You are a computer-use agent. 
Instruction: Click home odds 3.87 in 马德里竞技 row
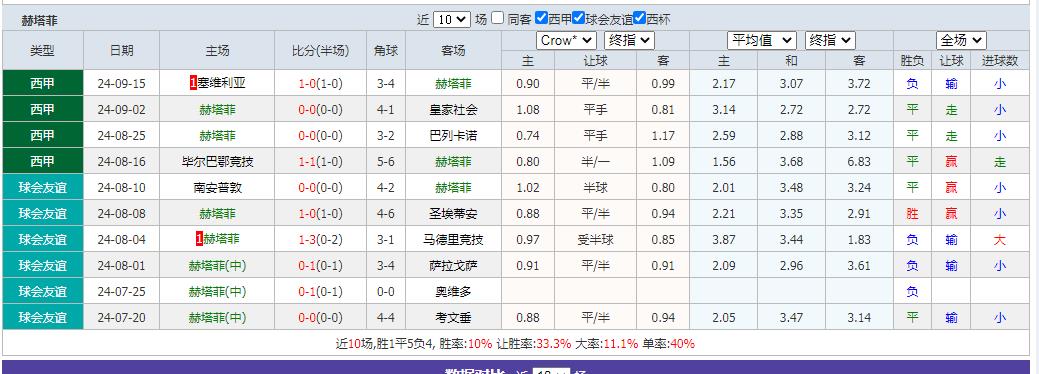point(724,239)
